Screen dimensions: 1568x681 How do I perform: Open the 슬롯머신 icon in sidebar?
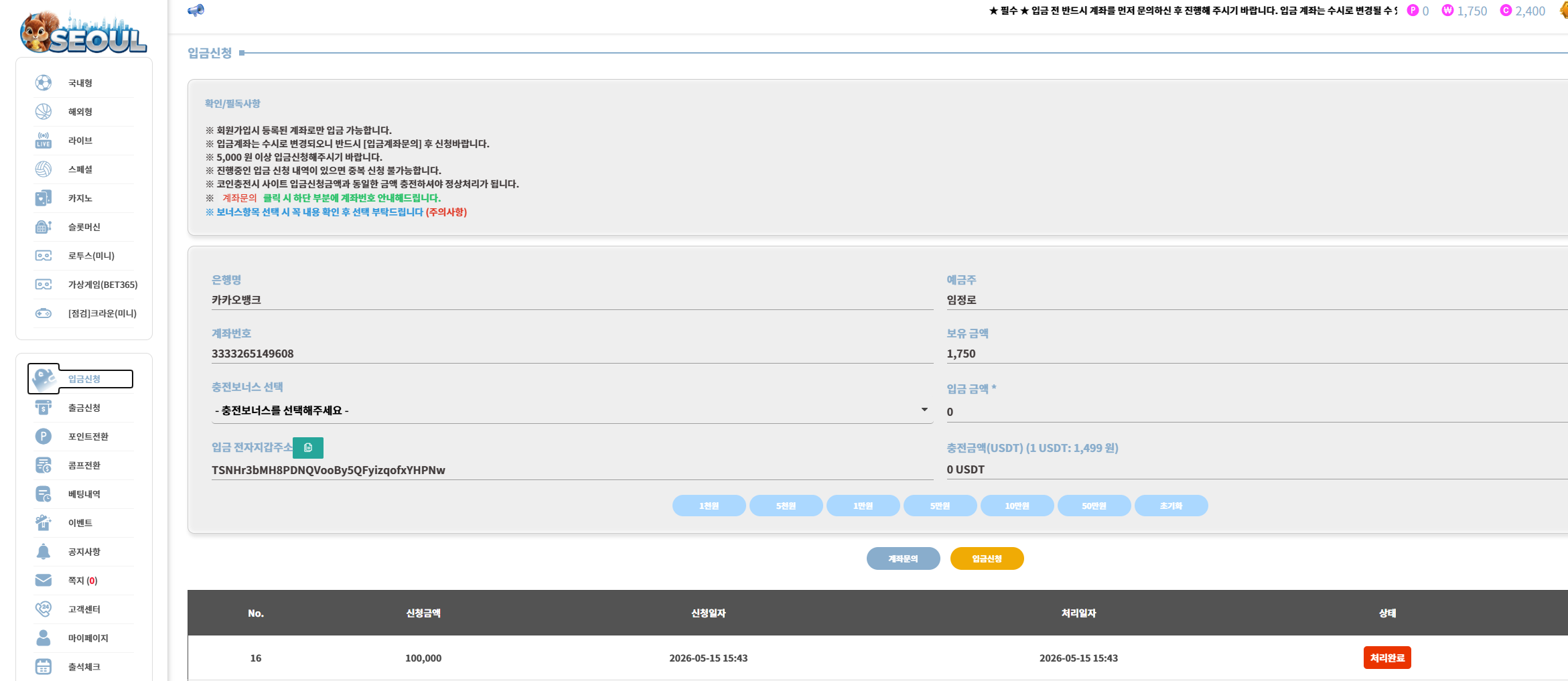(44, 227)
